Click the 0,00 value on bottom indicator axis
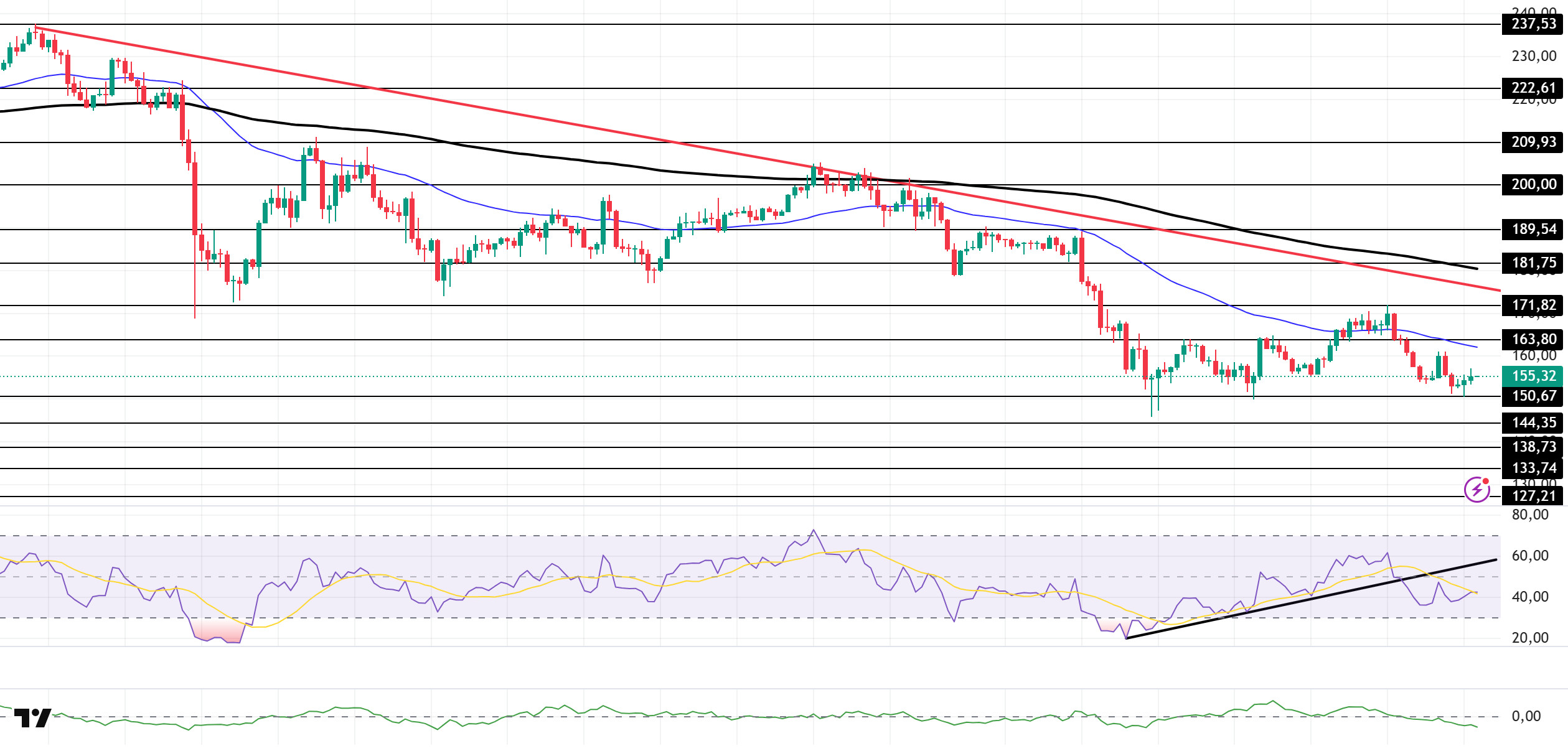 click(1526, 716)
